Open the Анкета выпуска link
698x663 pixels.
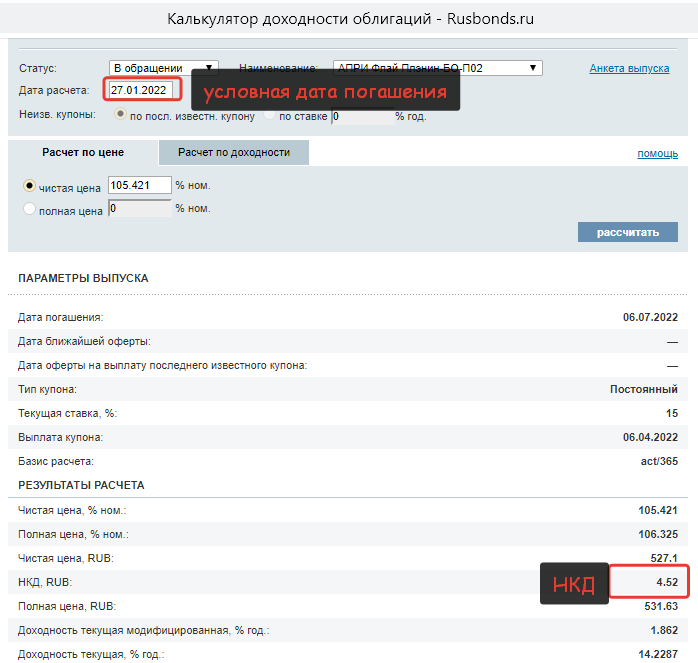[629, 68]
